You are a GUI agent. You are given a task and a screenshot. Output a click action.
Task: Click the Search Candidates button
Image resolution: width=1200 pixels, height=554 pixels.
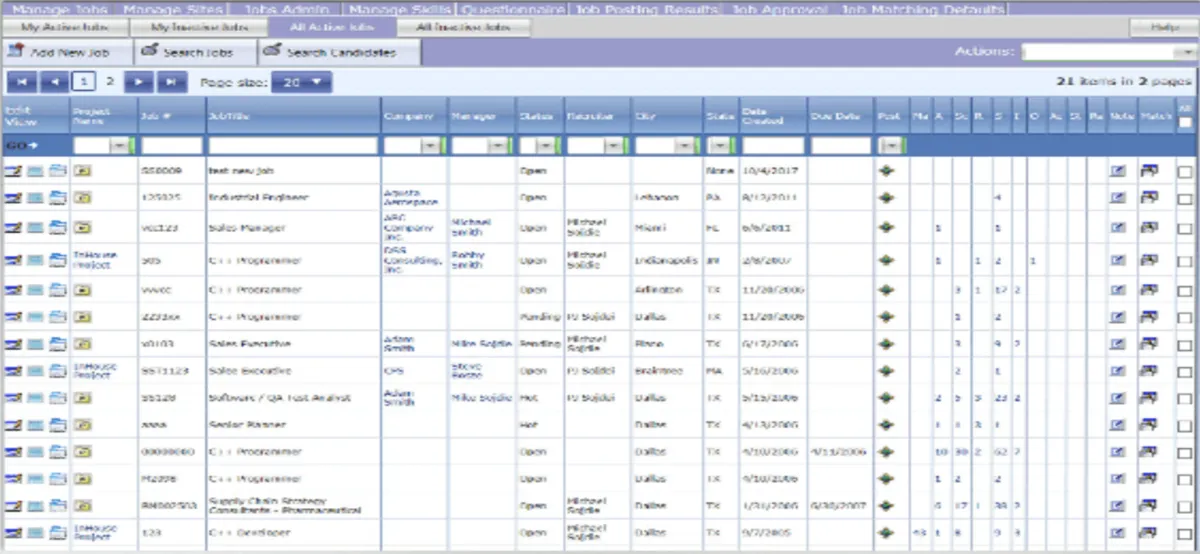tap(340, 52)
